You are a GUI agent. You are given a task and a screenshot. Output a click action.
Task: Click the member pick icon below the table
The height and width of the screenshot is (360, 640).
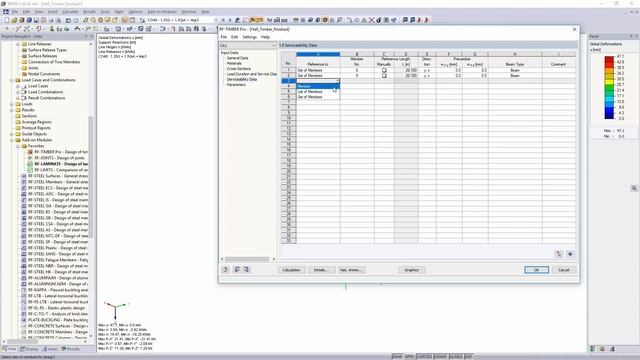(559, 254)
